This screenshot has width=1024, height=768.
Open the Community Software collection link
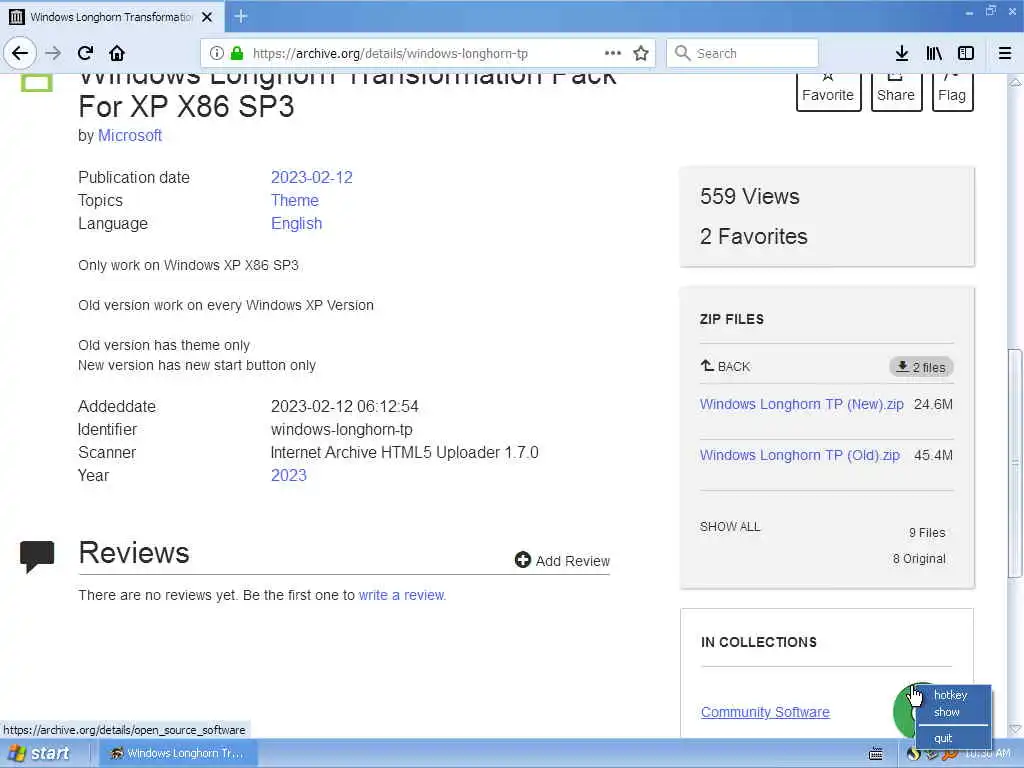tap(765, 712)
